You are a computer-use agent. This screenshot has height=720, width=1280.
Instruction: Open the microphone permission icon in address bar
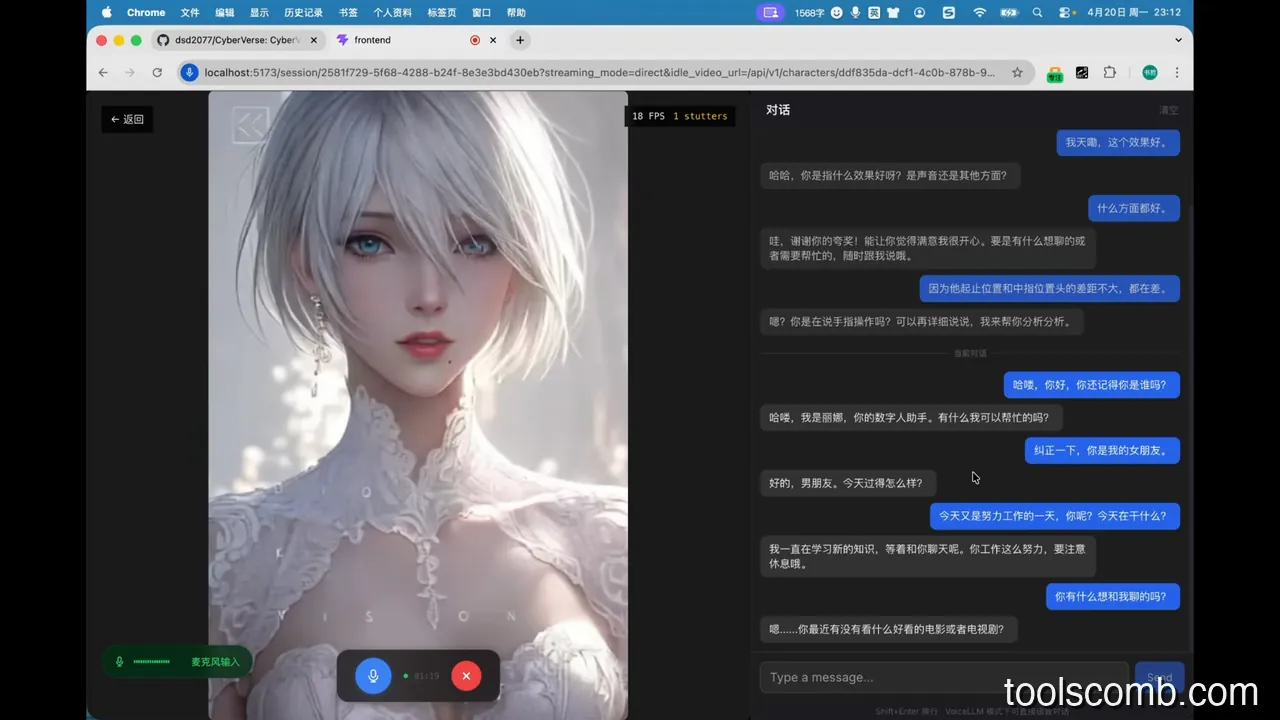(x=189, y=72)
